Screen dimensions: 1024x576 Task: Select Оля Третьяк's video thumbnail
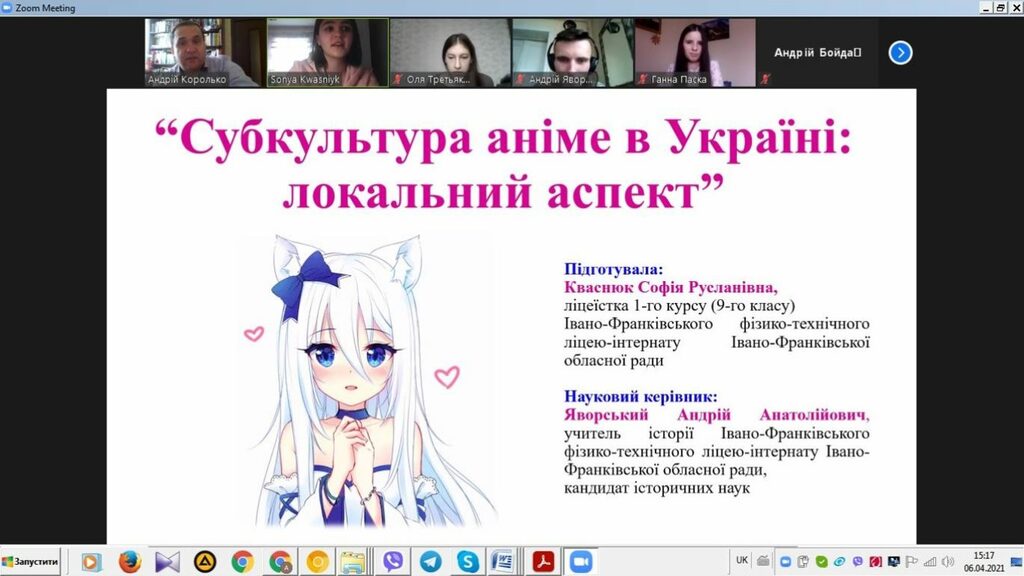click(449, 52)
